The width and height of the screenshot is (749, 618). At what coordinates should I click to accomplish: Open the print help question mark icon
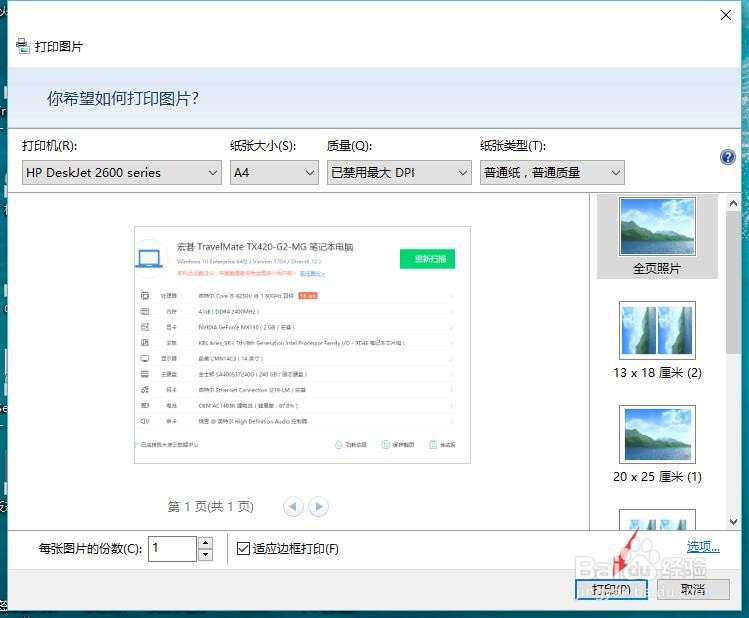(728, 157)
